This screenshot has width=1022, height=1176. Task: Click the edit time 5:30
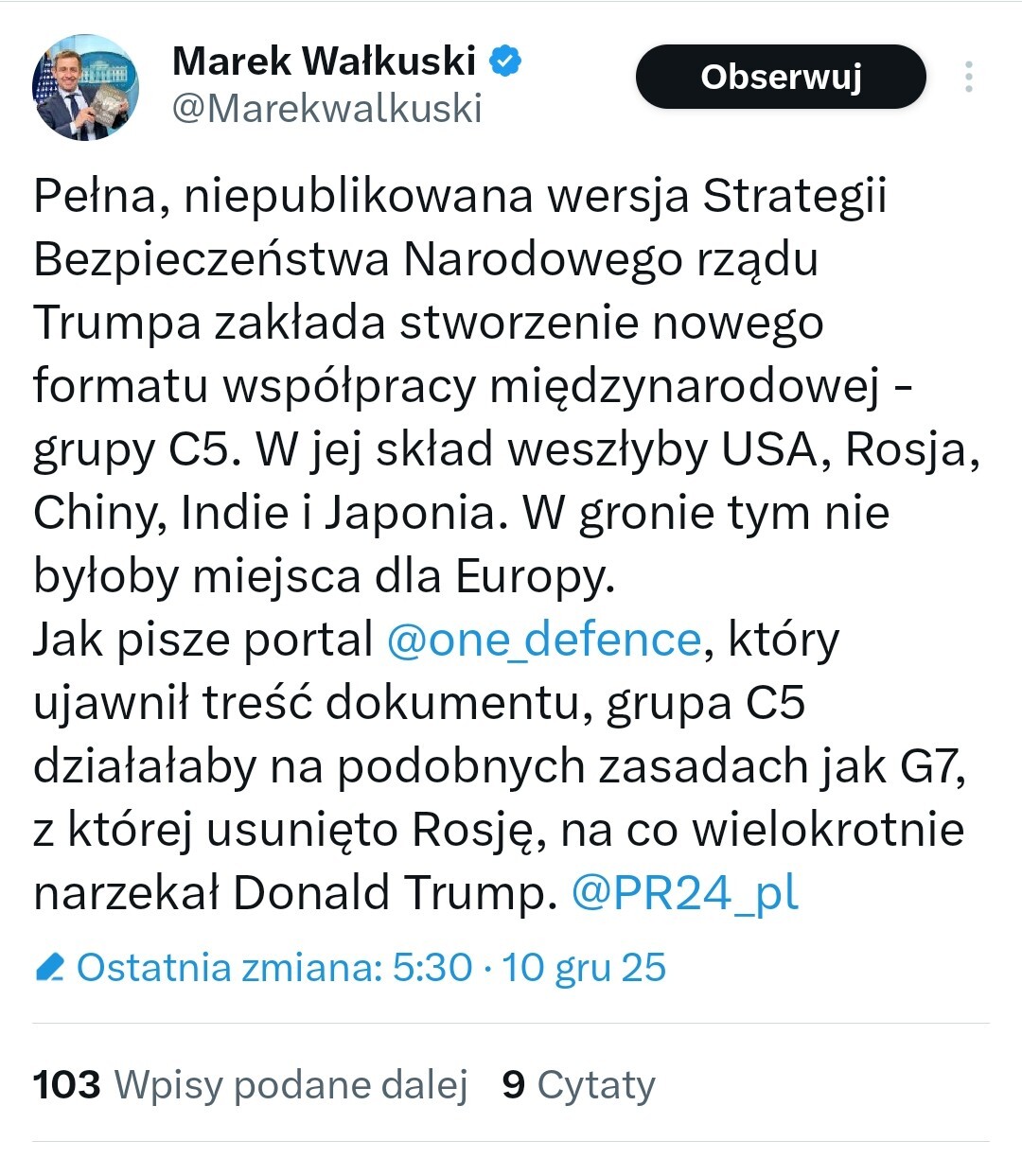click(x=432, y=968)
